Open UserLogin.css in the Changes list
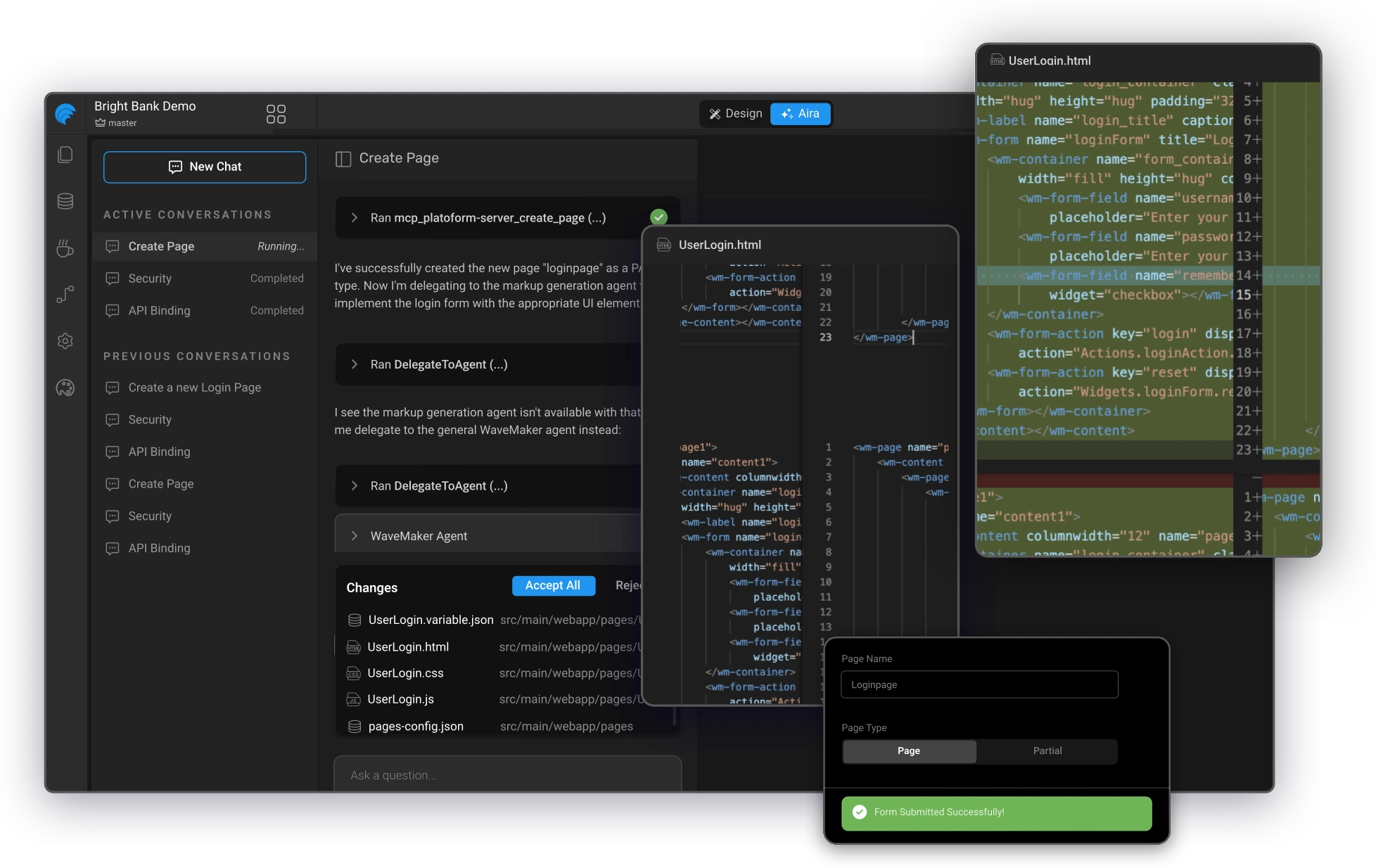Image resolution: width=1376 pixels, height=868 pixels. point(405,673)
